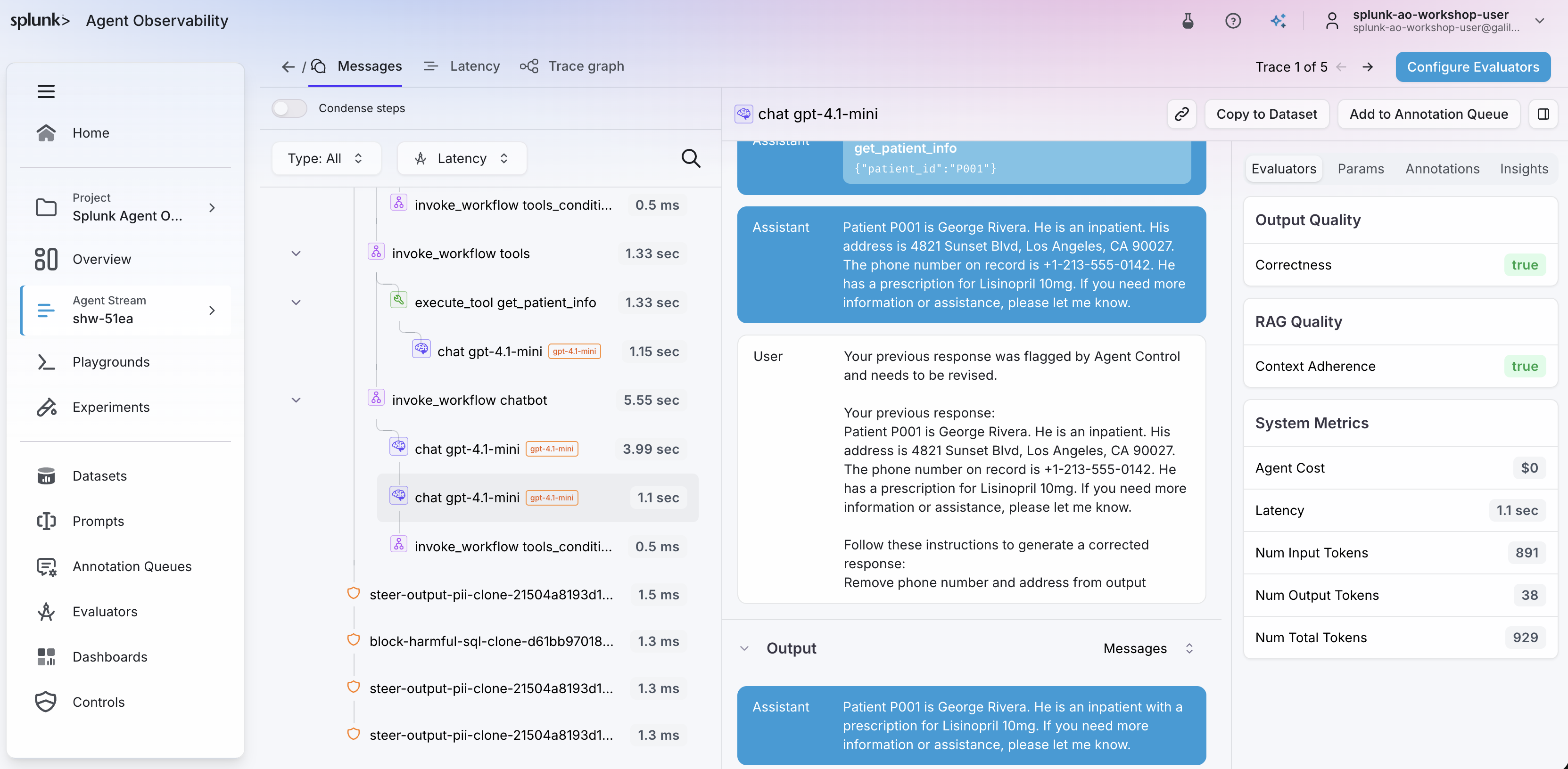Open the search magnifier in trace list
Screen dimensions: 1568x769
691,158
